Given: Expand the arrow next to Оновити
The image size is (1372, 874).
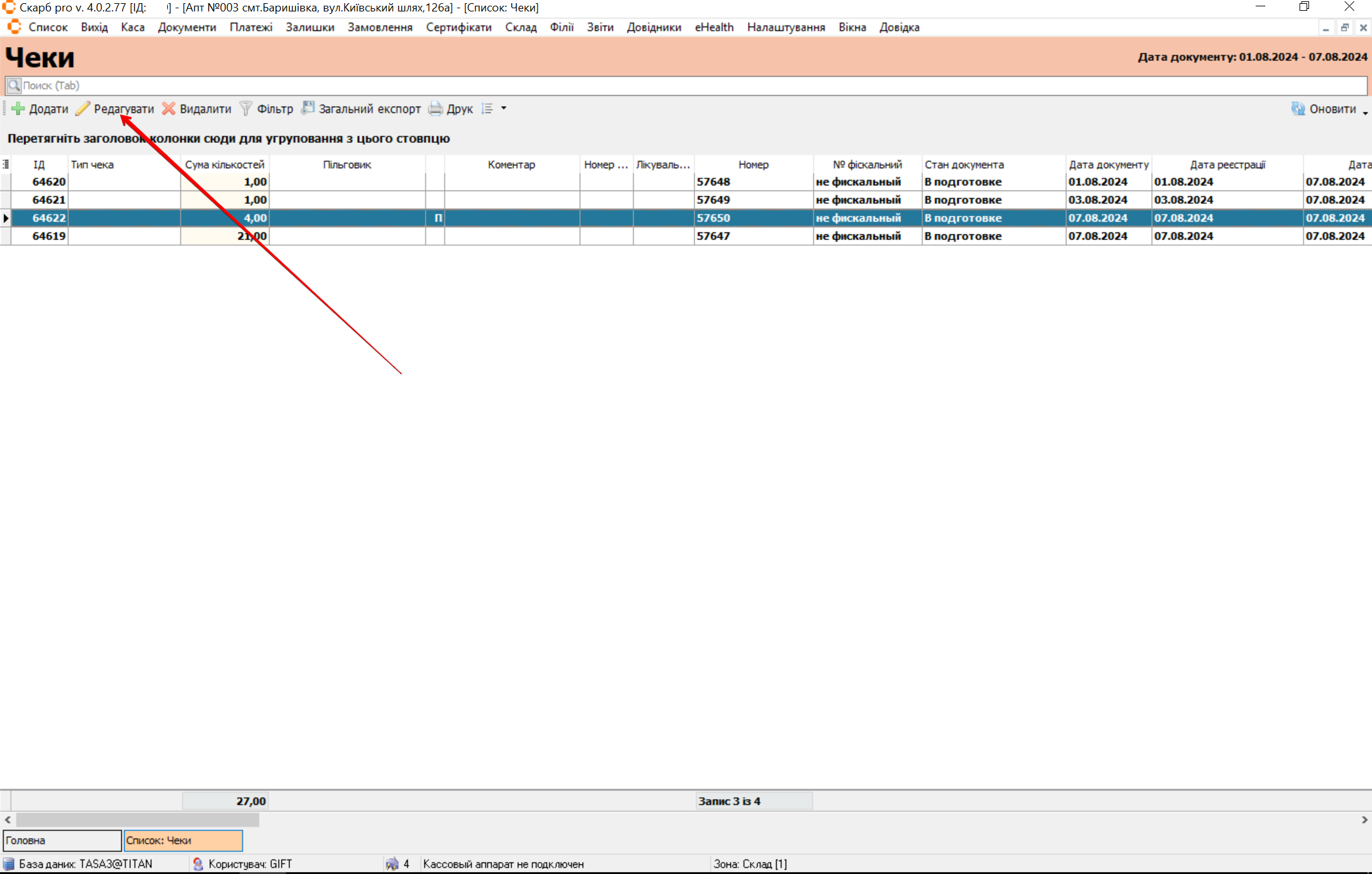Looking at the screenshot, I should (1365, 112).
